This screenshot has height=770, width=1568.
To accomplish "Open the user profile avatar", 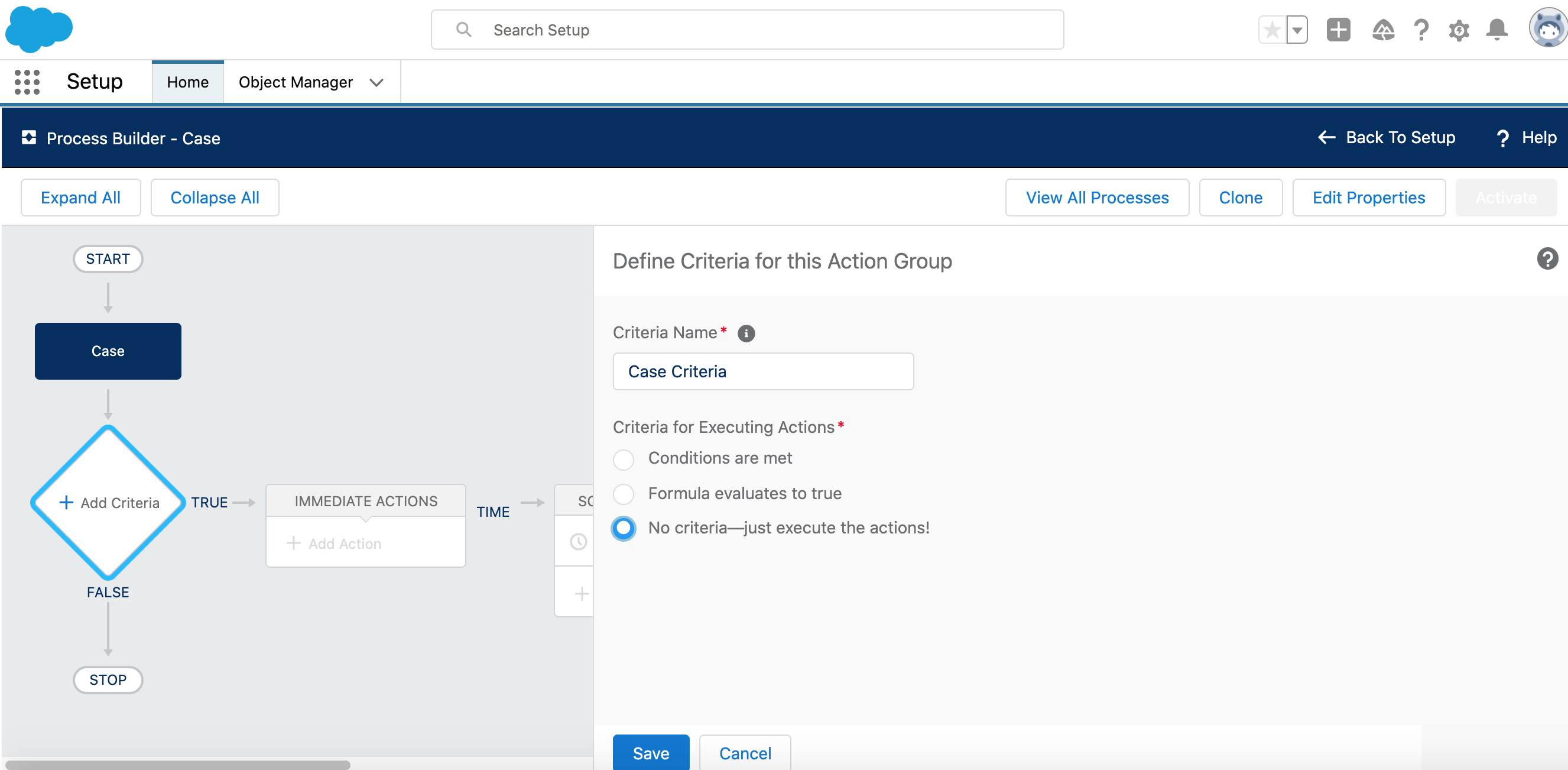I will pyautogui.click(x=1548, y=27).
